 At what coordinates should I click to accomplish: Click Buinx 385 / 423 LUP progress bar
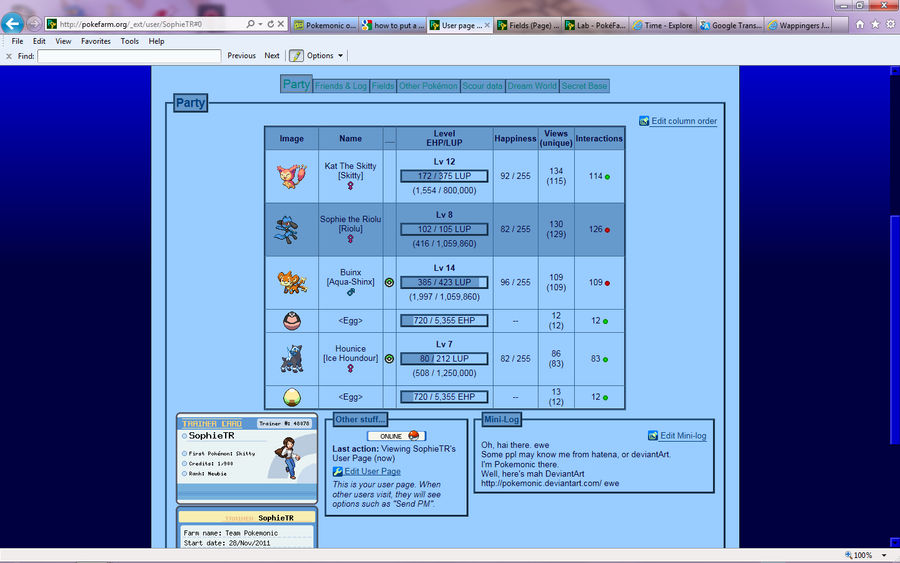444,282
